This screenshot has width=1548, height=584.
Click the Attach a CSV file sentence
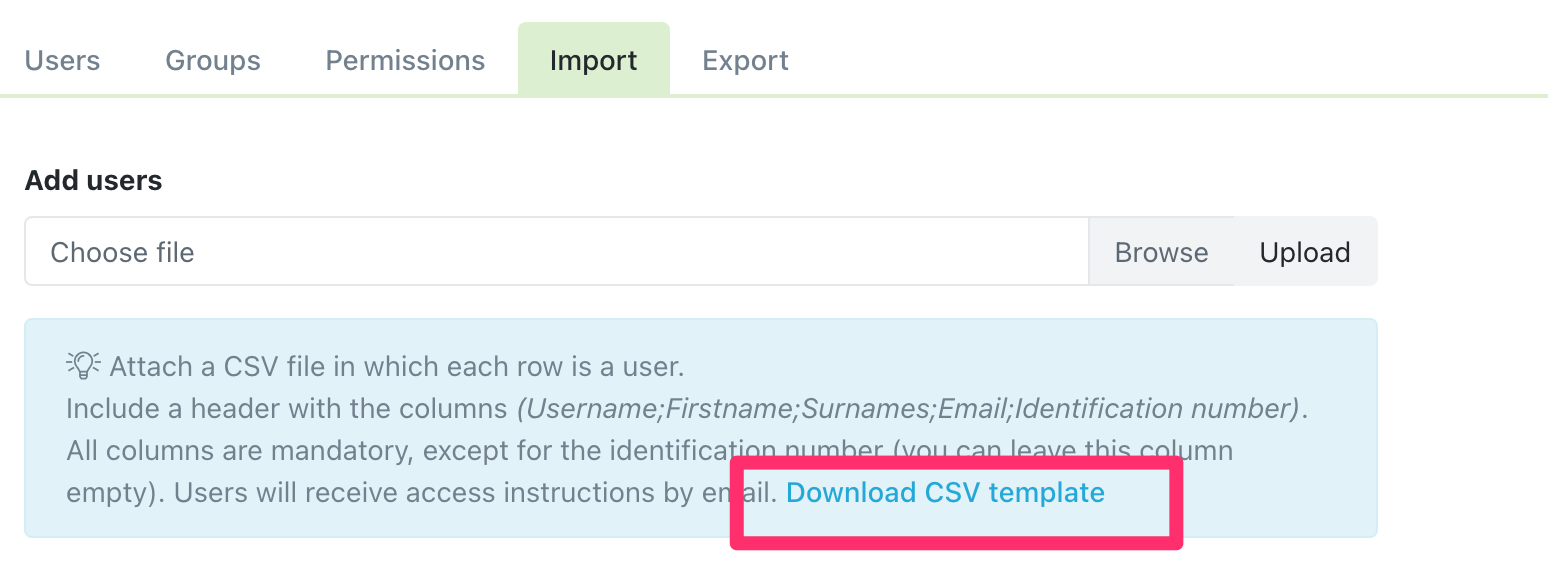pyautogui.click(x=396, y=366)
